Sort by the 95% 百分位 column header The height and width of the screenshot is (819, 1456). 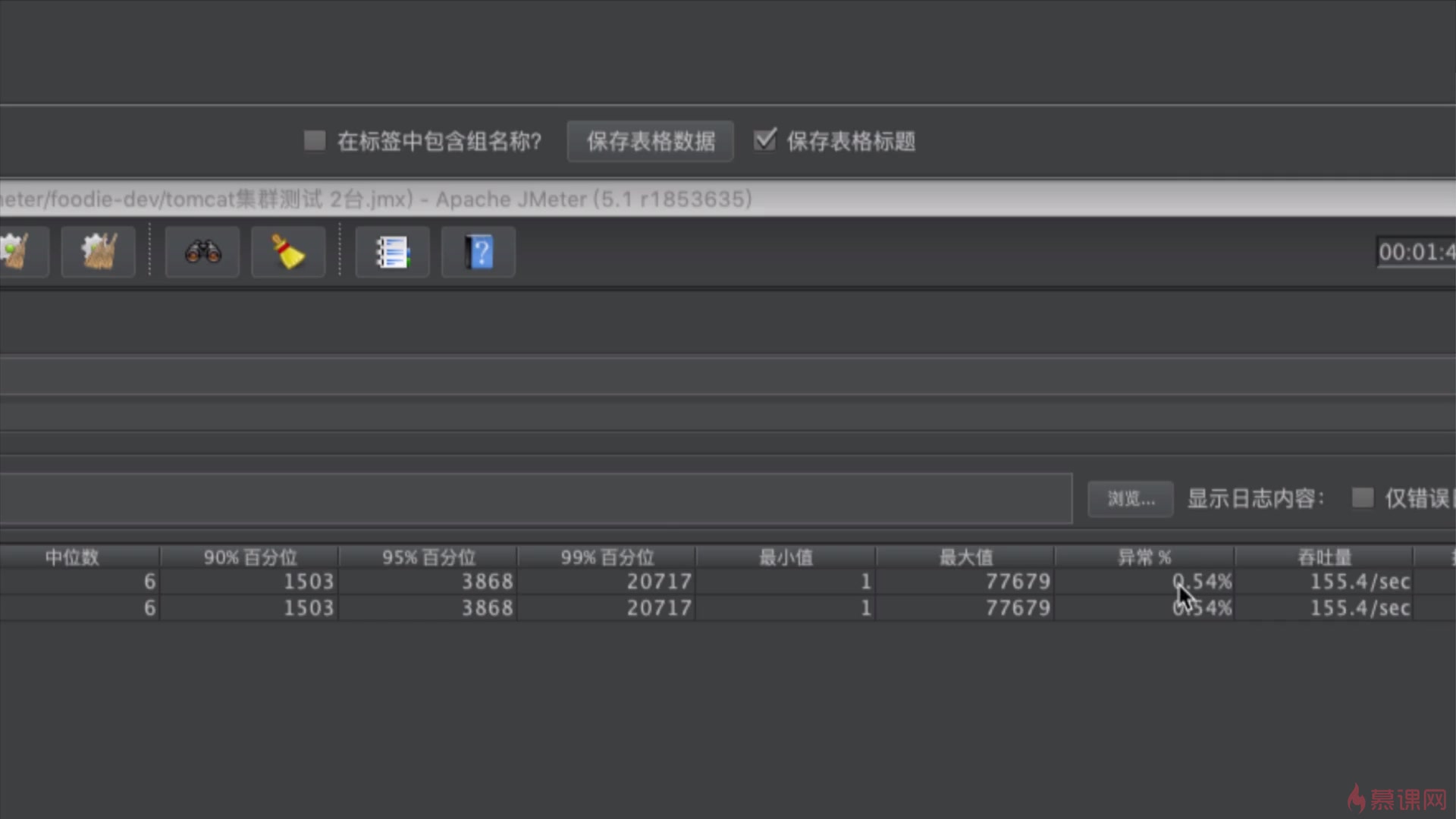428,557
